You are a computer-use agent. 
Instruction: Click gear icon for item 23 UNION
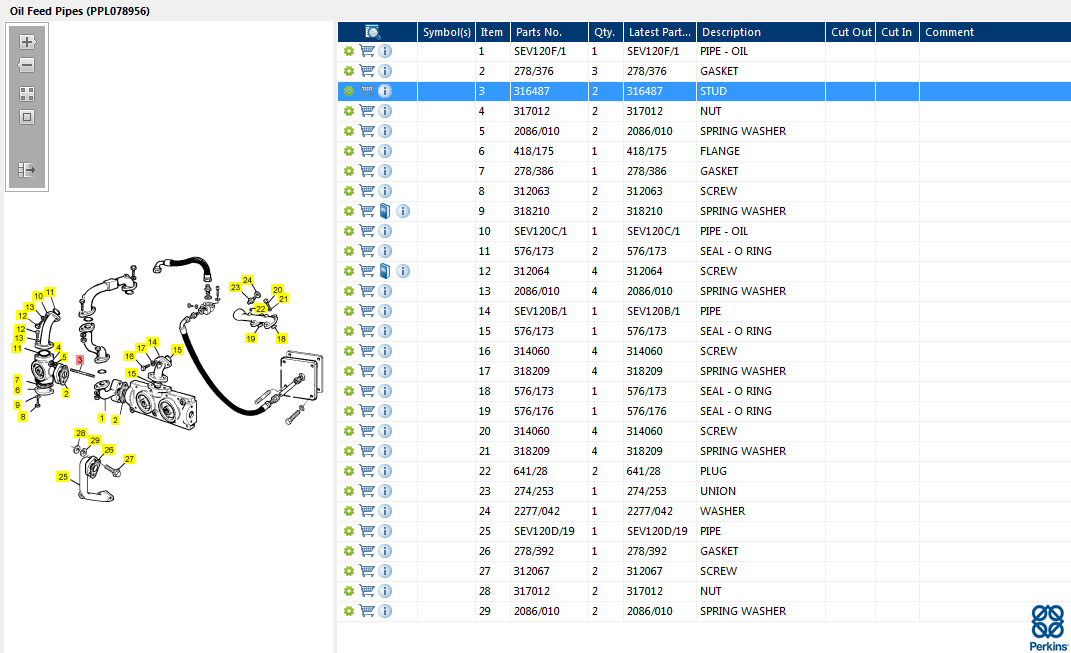tap(348, 490)
